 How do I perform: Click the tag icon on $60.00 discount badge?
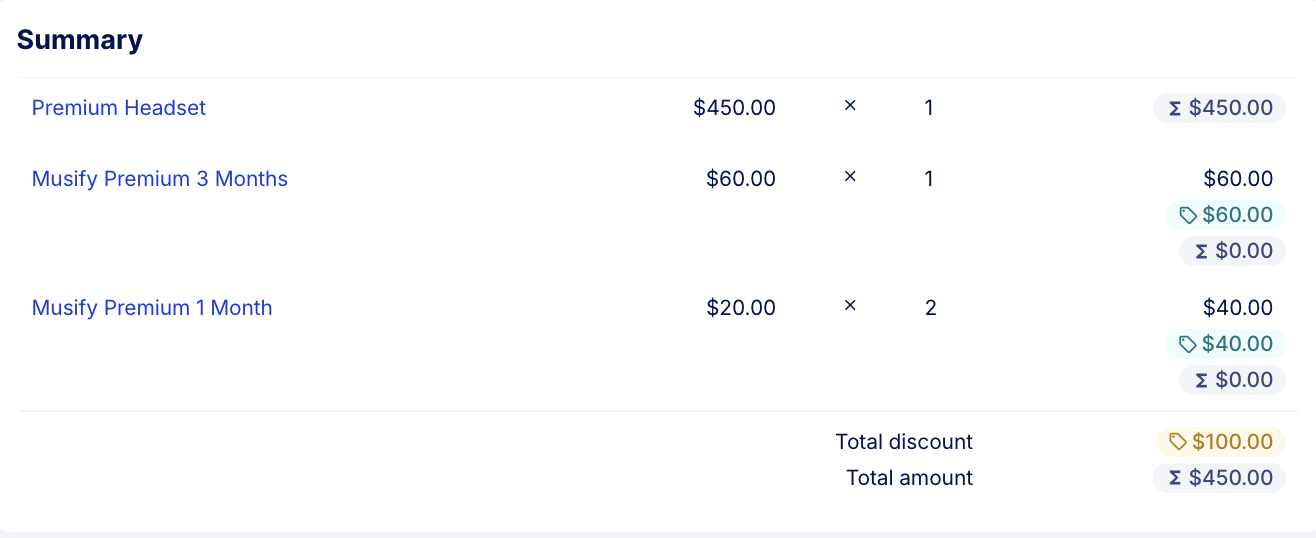[1188, 215]
